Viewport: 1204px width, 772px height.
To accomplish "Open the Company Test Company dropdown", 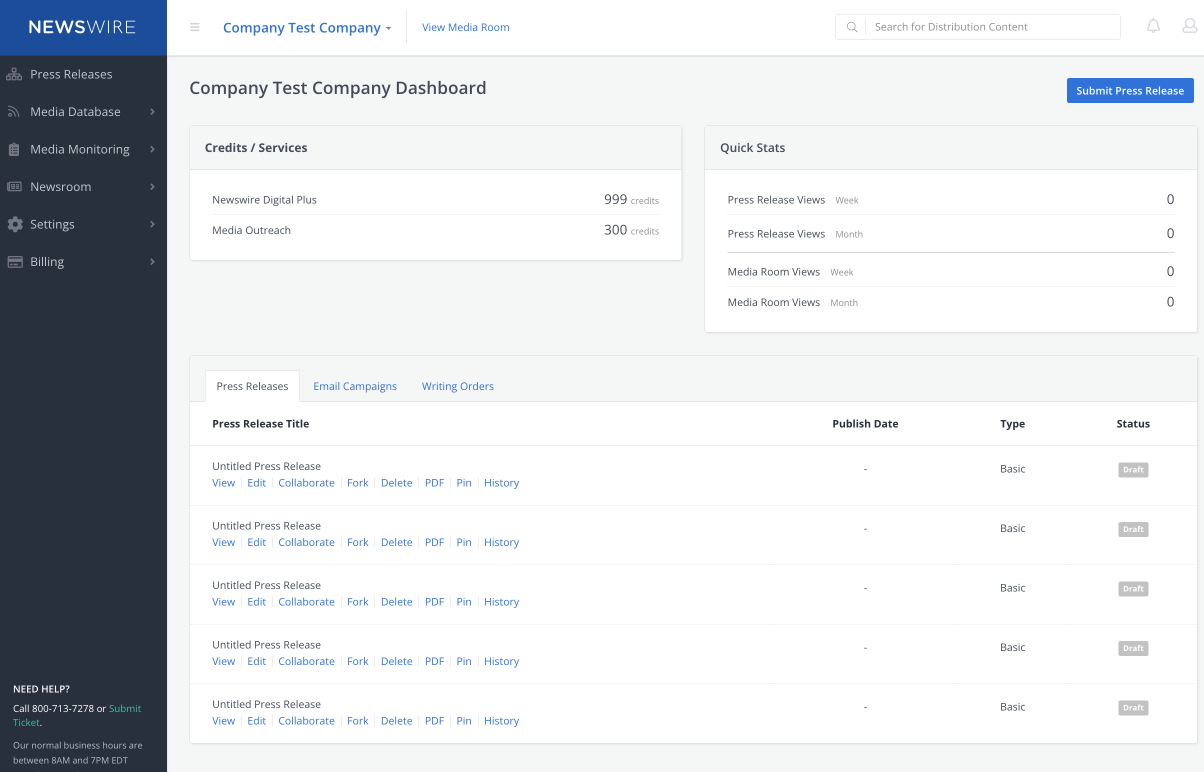I will pyautogui.click(x=307, y=28).
